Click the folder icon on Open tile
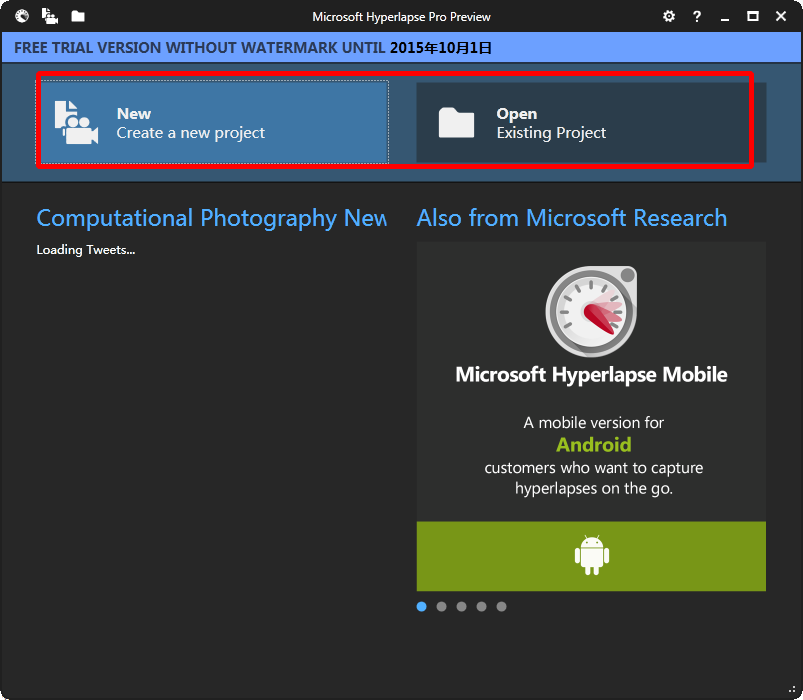 456,122
